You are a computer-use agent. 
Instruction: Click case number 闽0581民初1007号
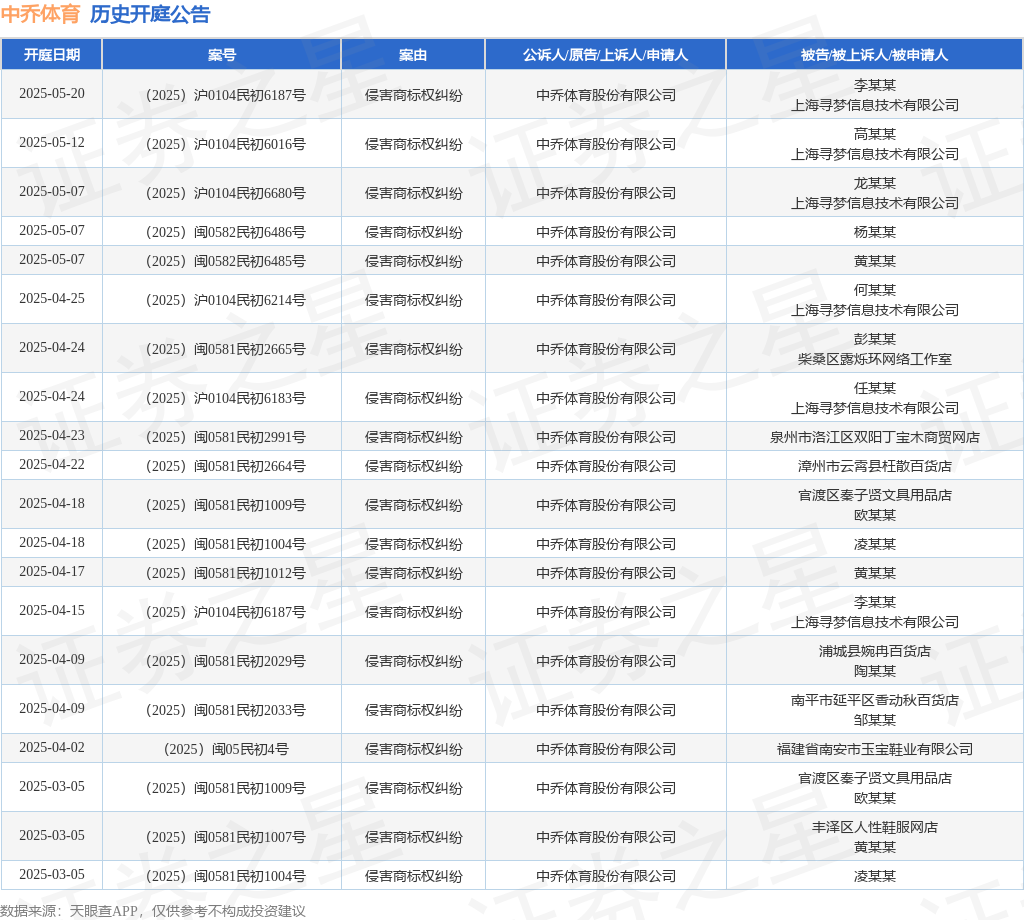click(225, 837)
